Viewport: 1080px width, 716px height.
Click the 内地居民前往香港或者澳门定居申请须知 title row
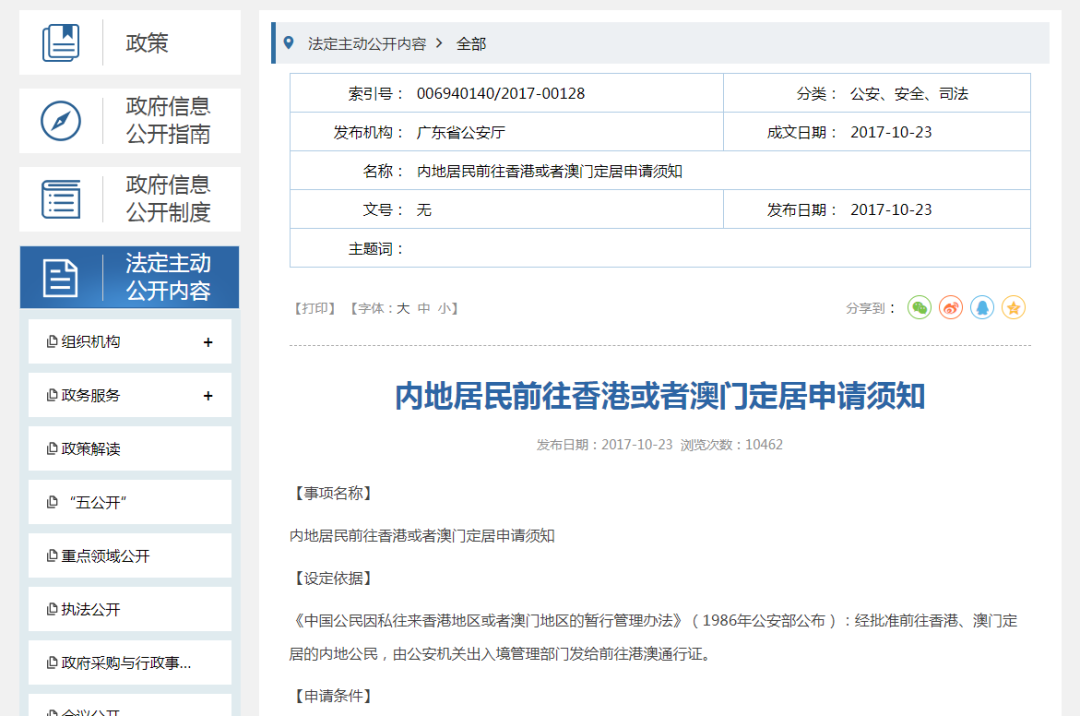click(658, 170)
